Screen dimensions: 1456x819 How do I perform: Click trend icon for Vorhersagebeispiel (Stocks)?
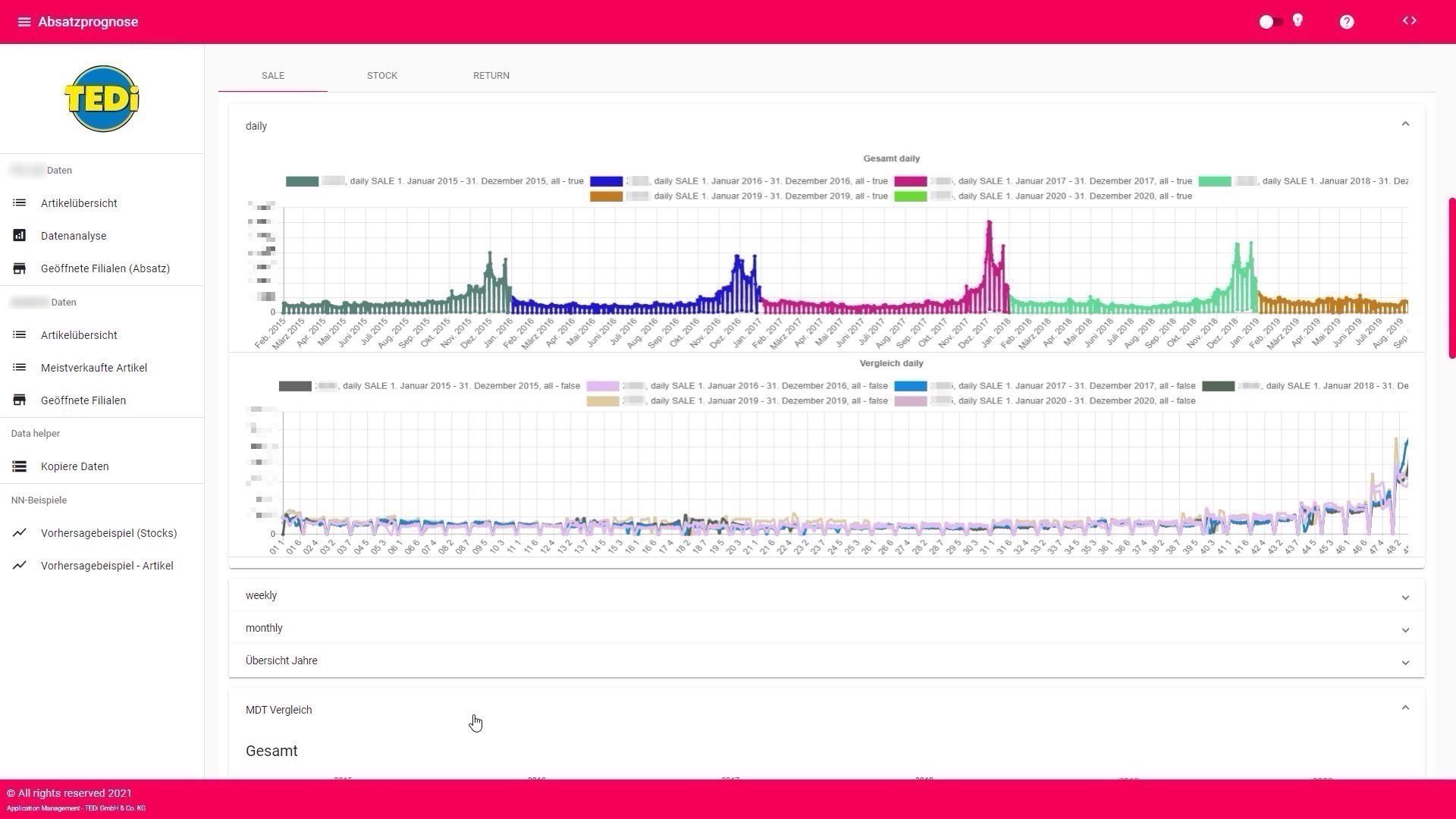pos(20,533)
